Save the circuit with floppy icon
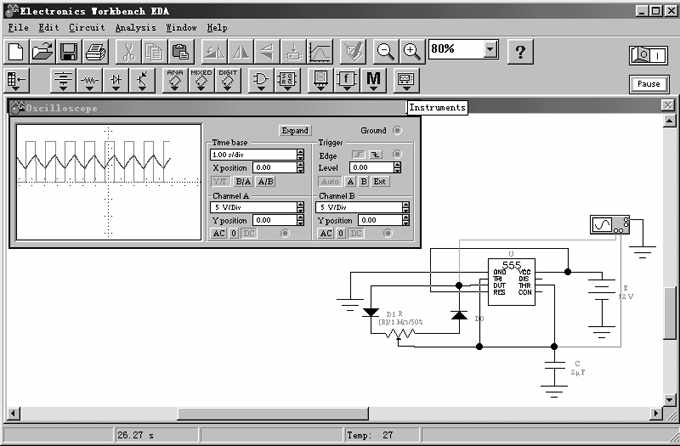Screen dimensions: 680x446 [69, 52]
